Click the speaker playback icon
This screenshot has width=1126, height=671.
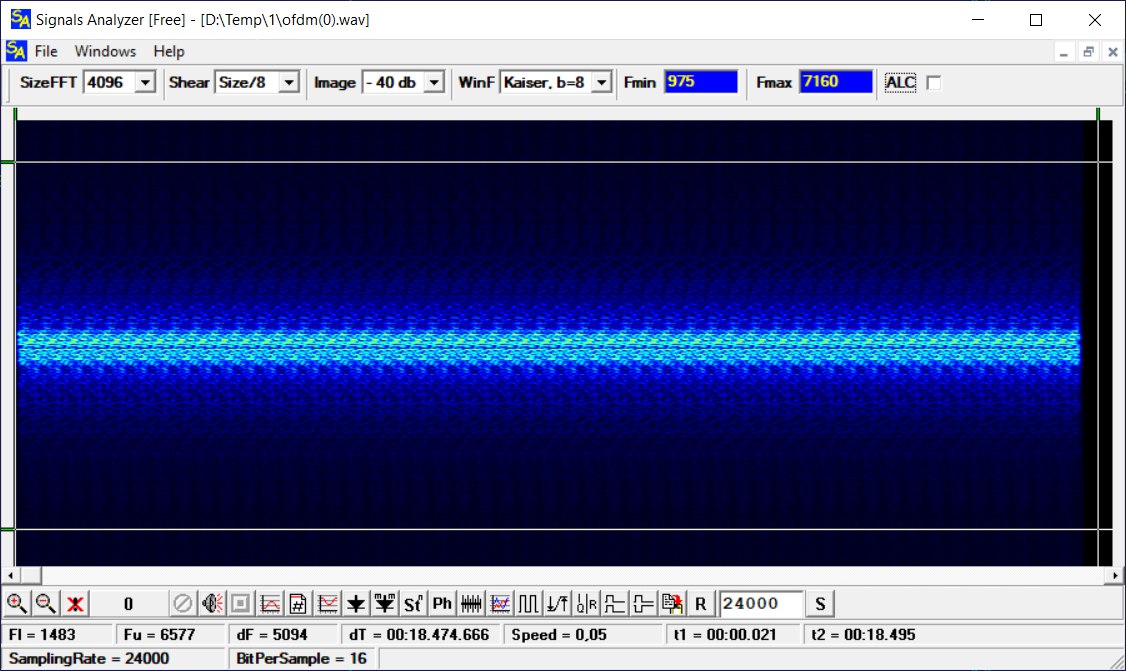[x=212, y=603]
